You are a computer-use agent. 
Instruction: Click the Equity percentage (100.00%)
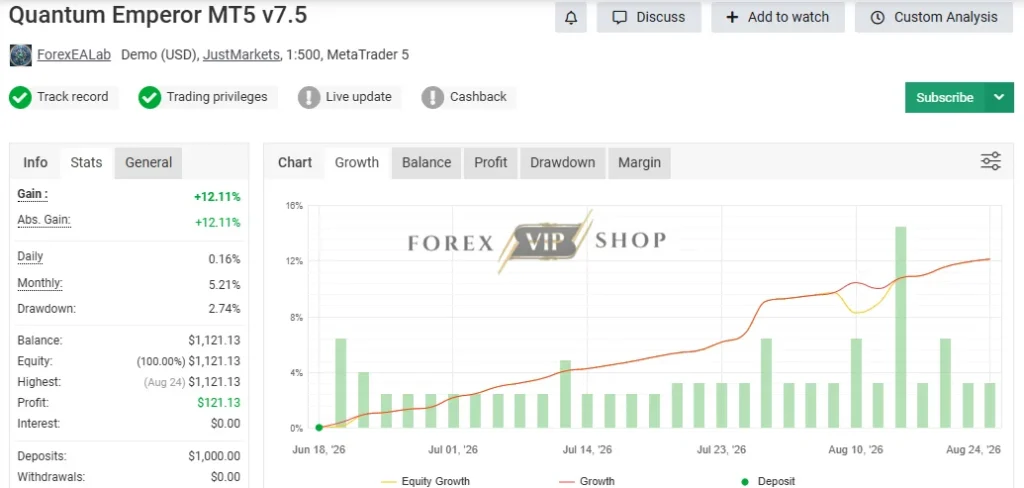(x=161, y=361)
